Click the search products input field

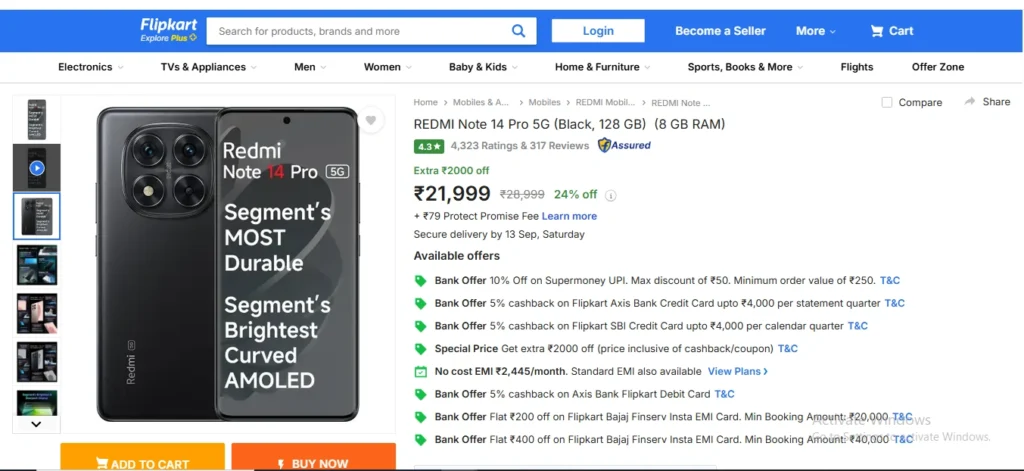coord(360,31)
